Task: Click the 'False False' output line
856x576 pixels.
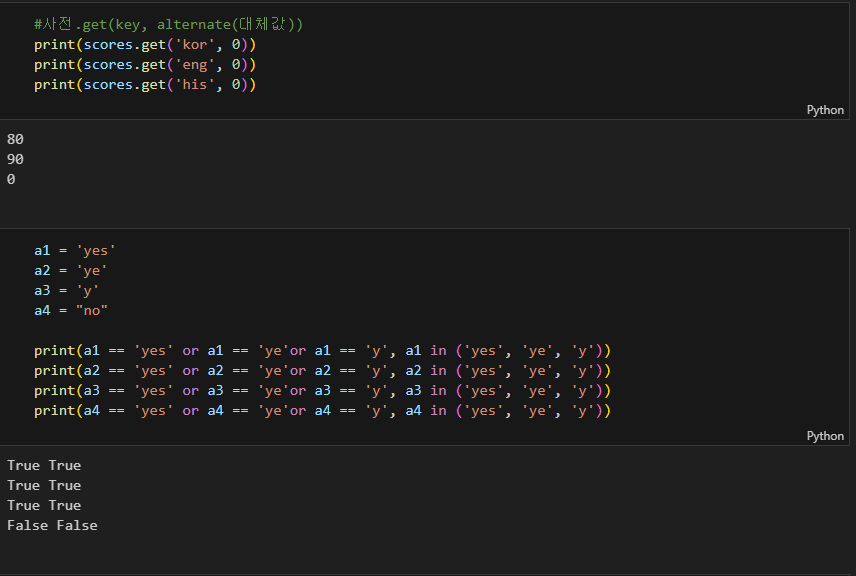Action: click(52, 525)
